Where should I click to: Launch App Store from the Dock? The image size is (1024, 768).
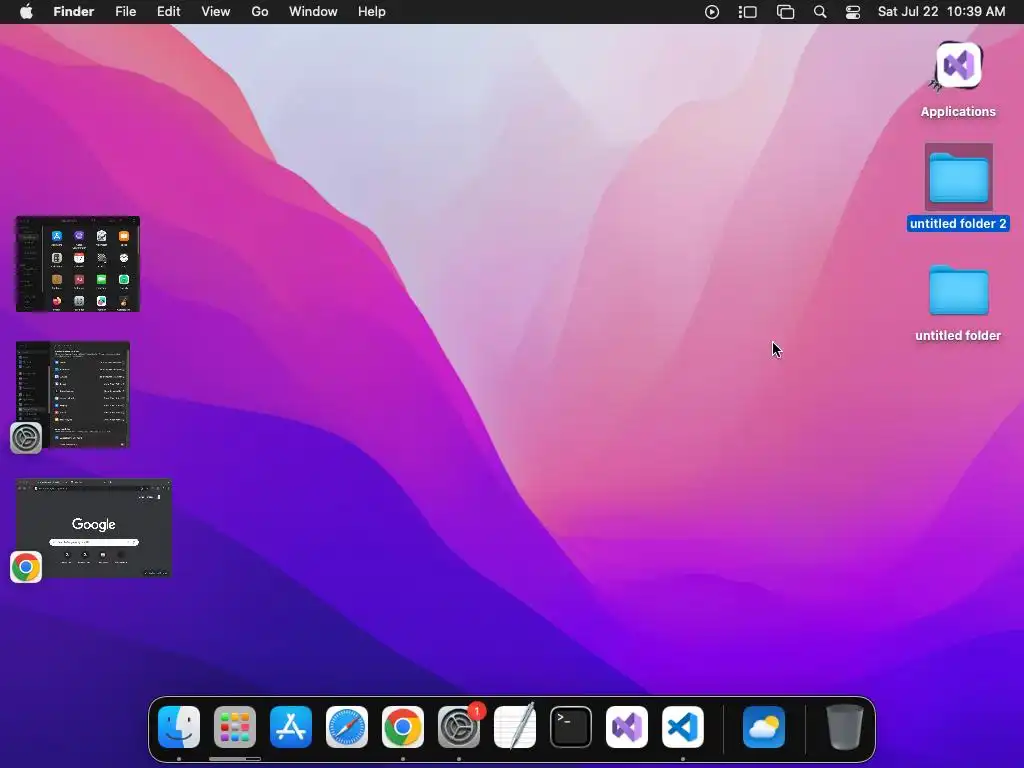click(291, 727)
